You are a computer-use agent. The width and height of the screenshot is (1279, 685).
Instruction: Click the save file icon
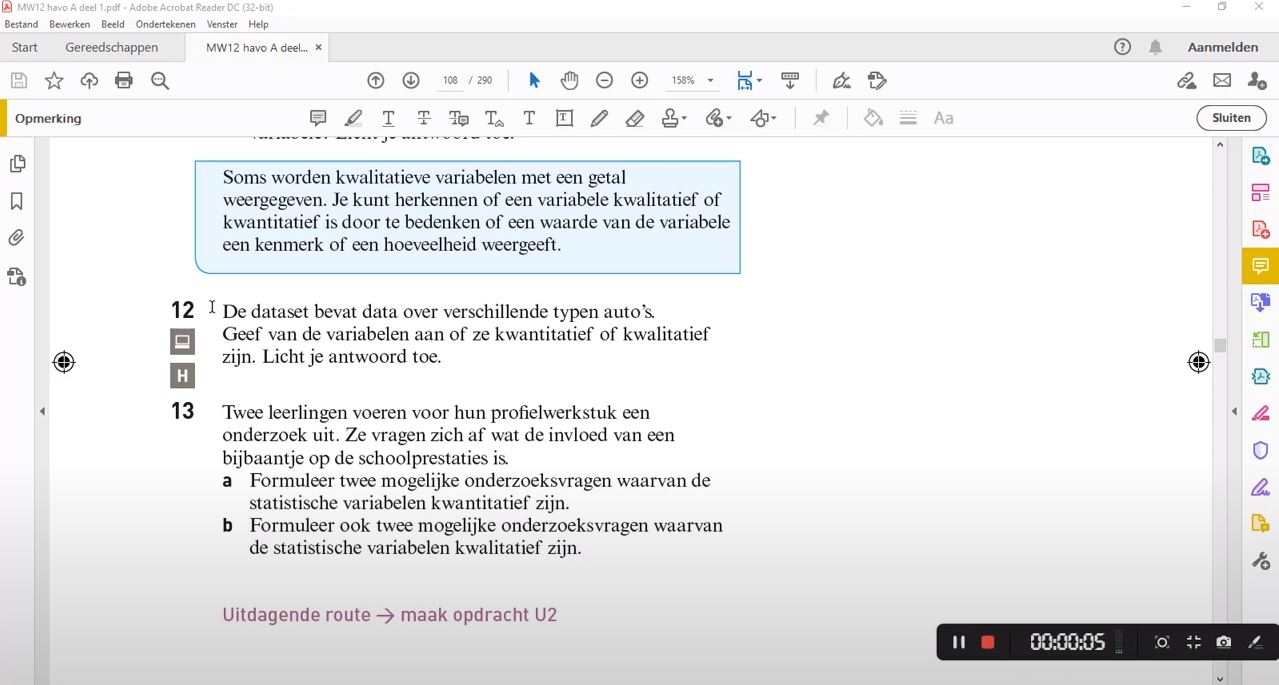[x=19, y=81]
